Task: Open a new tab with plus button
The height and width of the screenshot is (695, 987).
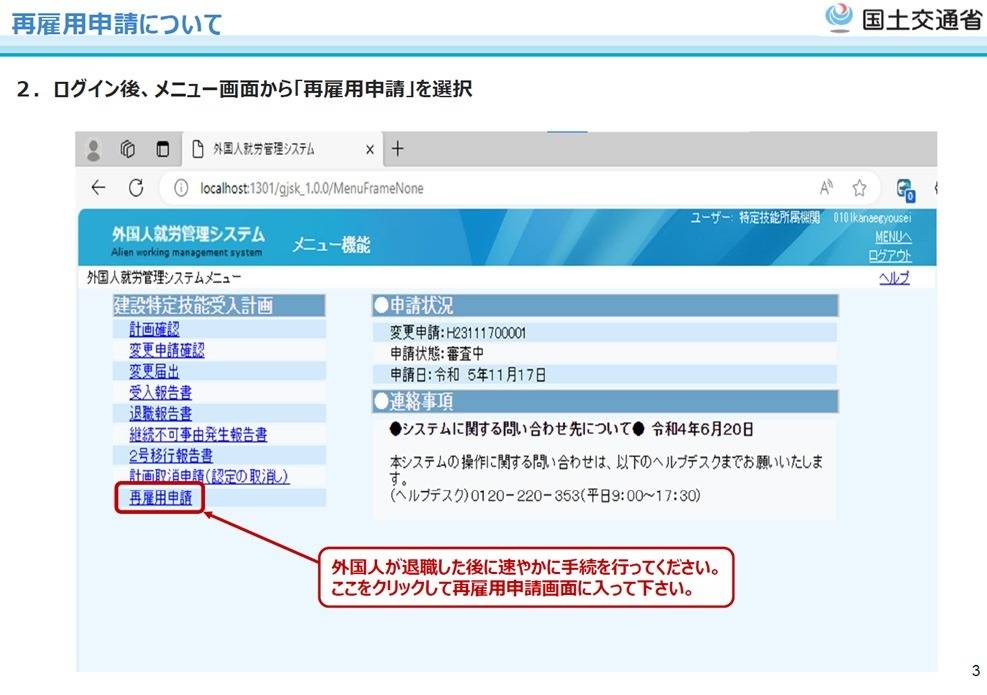Action: click(397, 149)
